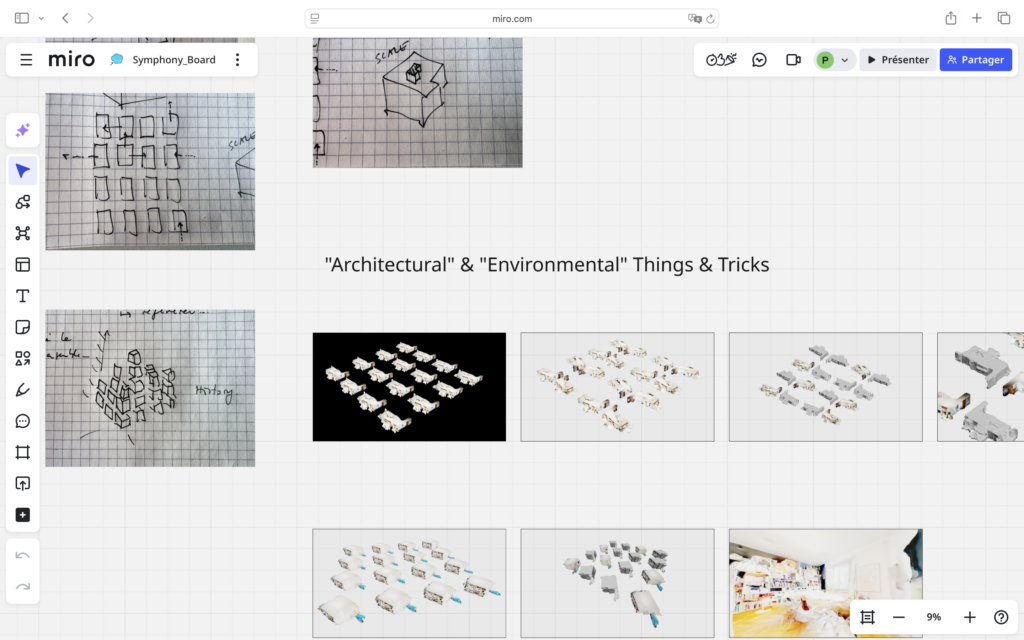
Task: Expand the collaborator avatar dropdown
Action: 845,60
